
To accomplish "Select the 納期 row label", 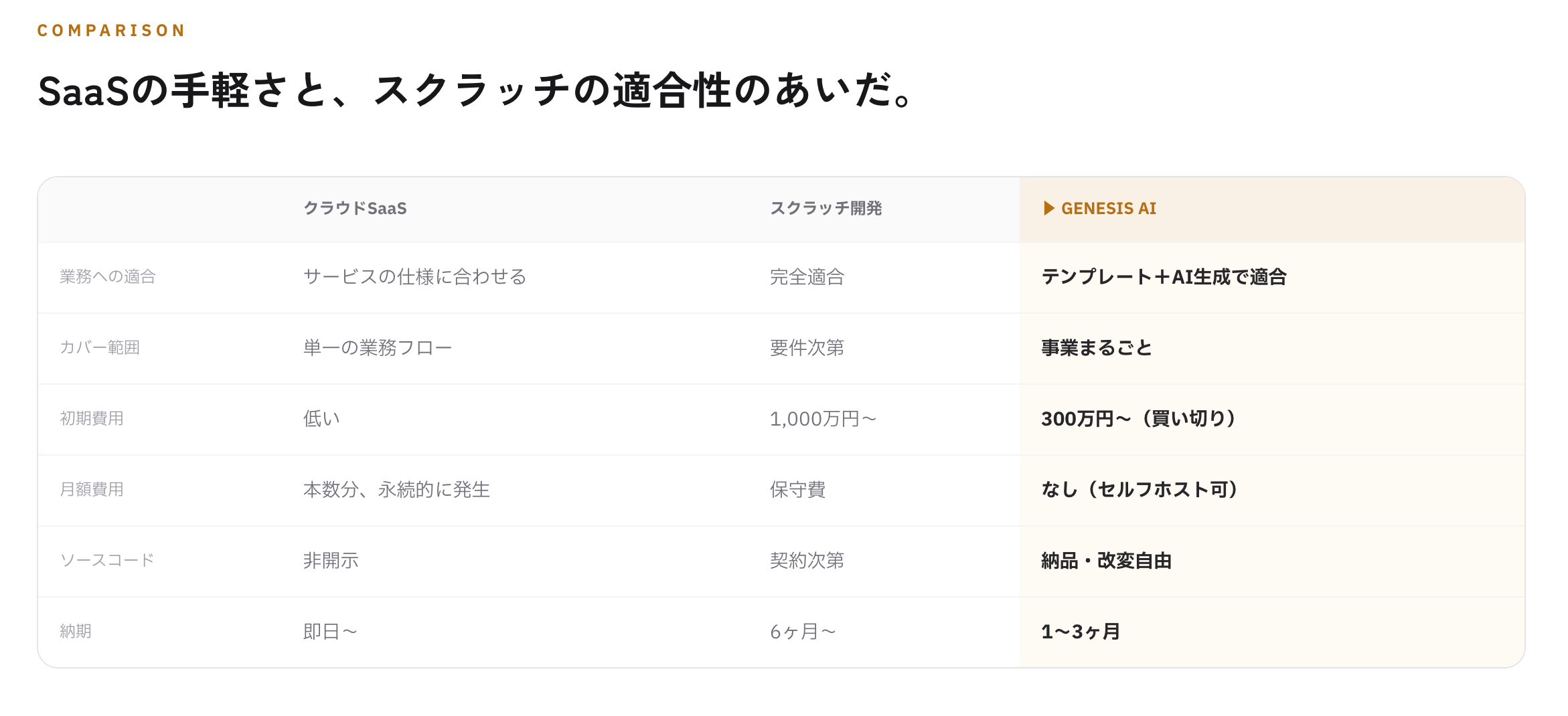I will click(x=76, y=631).
